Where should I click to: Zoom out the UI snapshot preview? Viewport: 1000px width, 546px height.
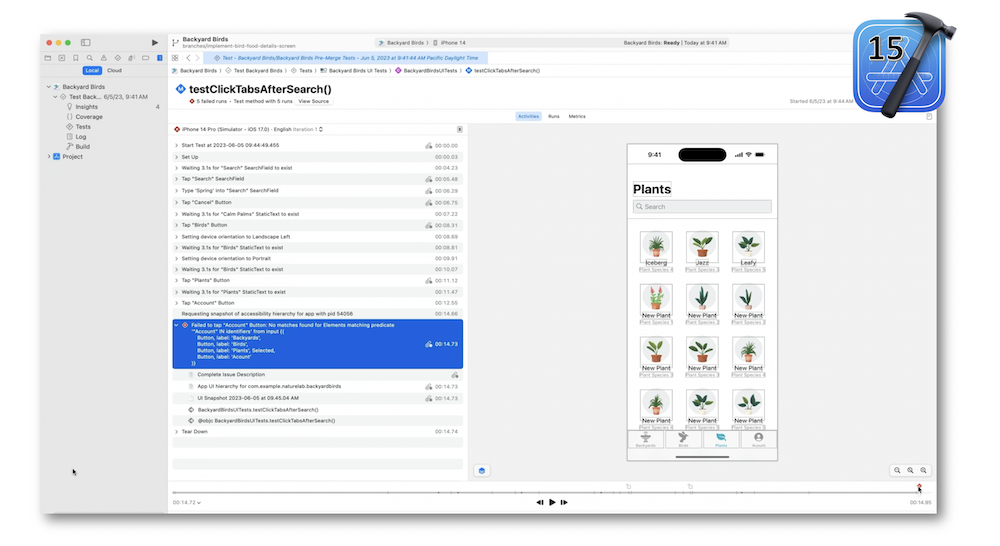(x=897, y=470)
